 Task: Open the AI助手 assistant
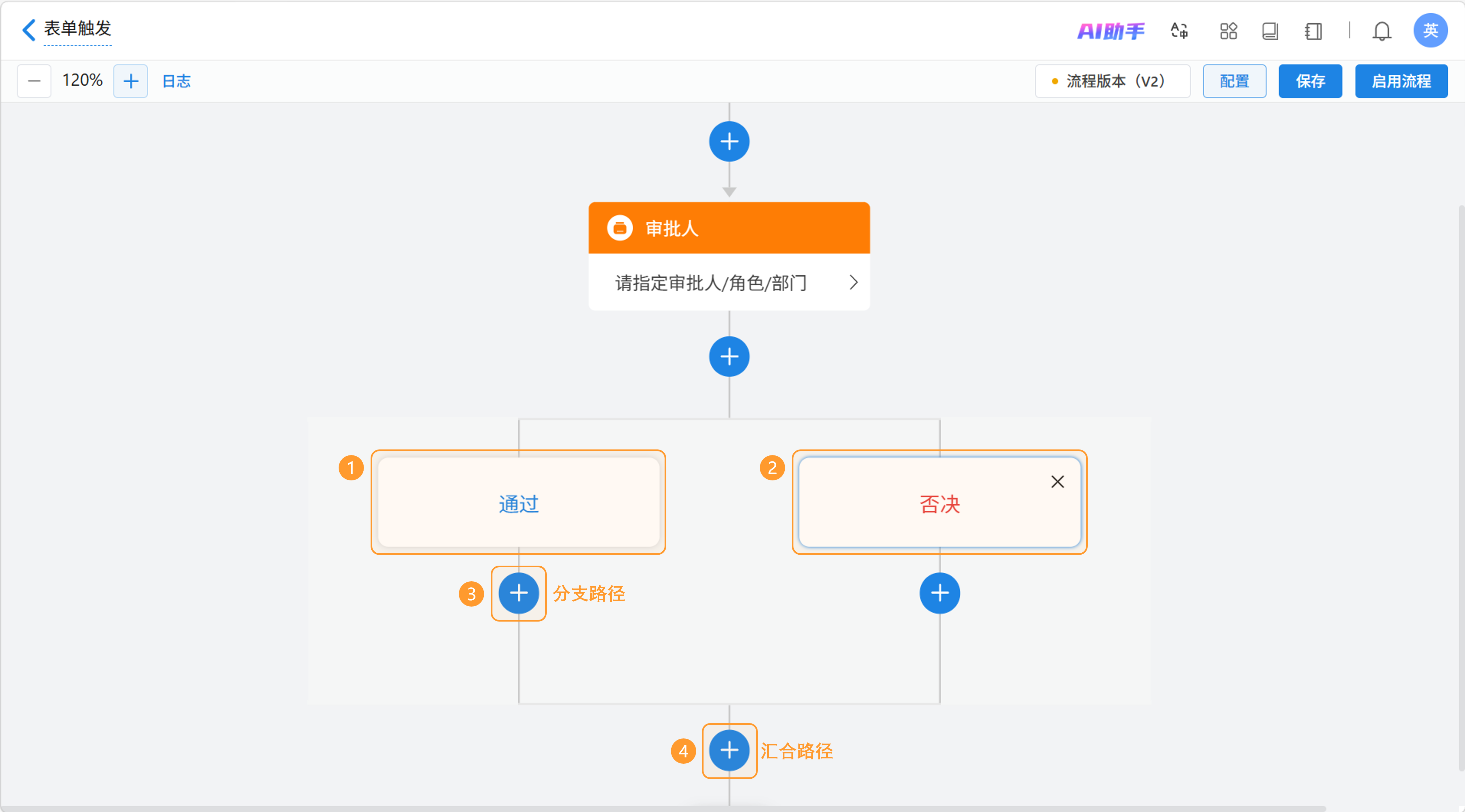pyautogui.click(x=1111, y=31)
